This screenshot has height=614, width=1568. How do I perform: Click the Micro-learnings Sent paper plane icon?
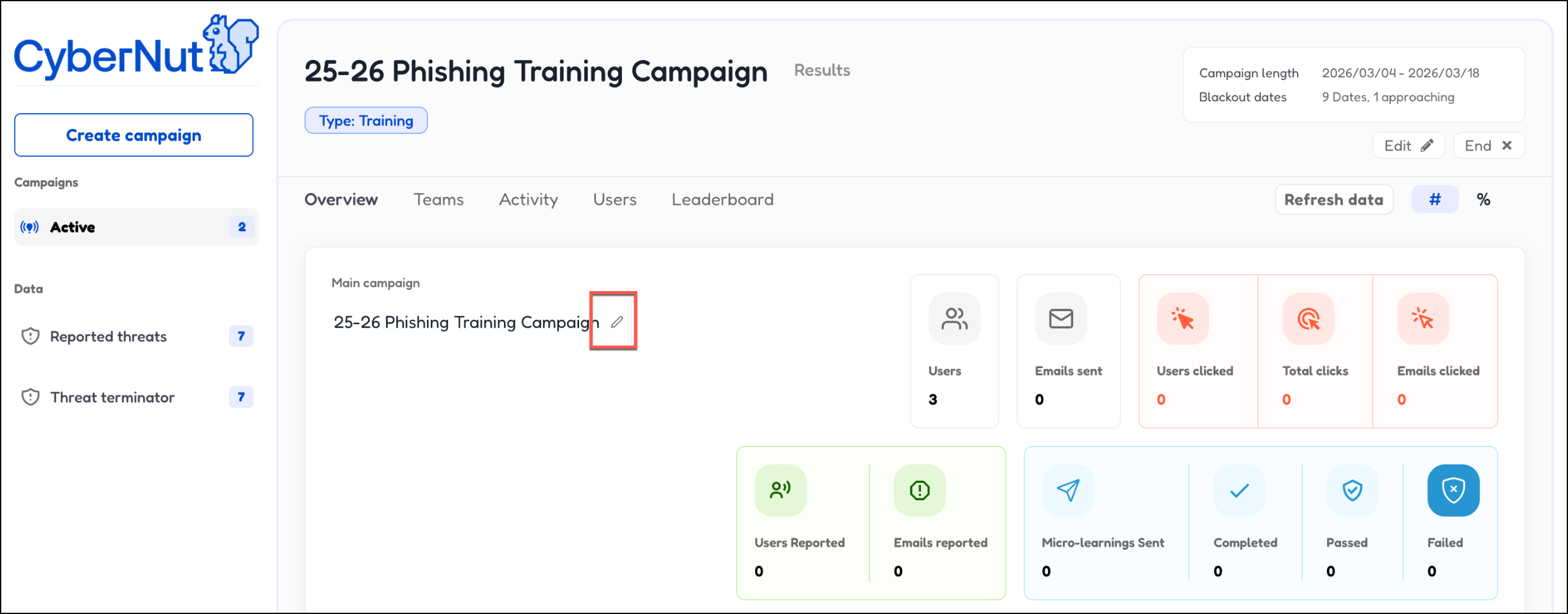pyautogui.click(x=1068, y=490)
